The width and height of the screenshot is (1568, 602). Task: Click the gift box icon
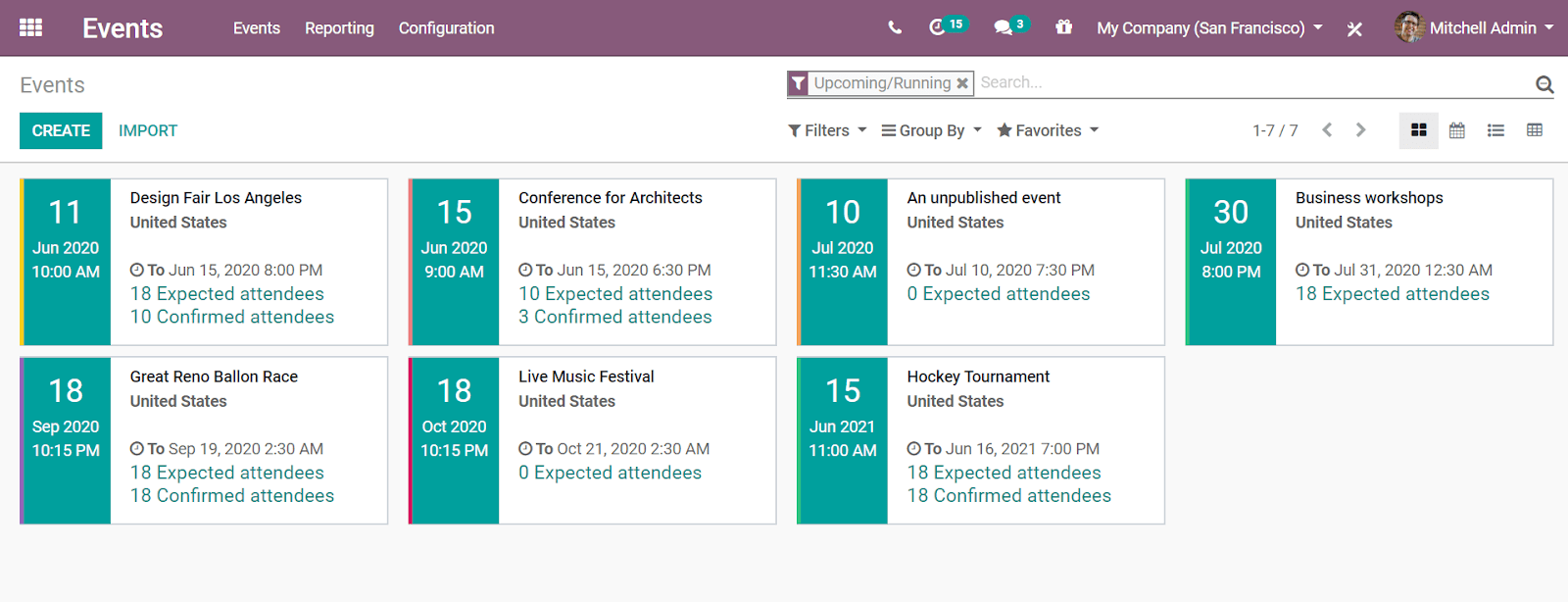click(1063, 27)
